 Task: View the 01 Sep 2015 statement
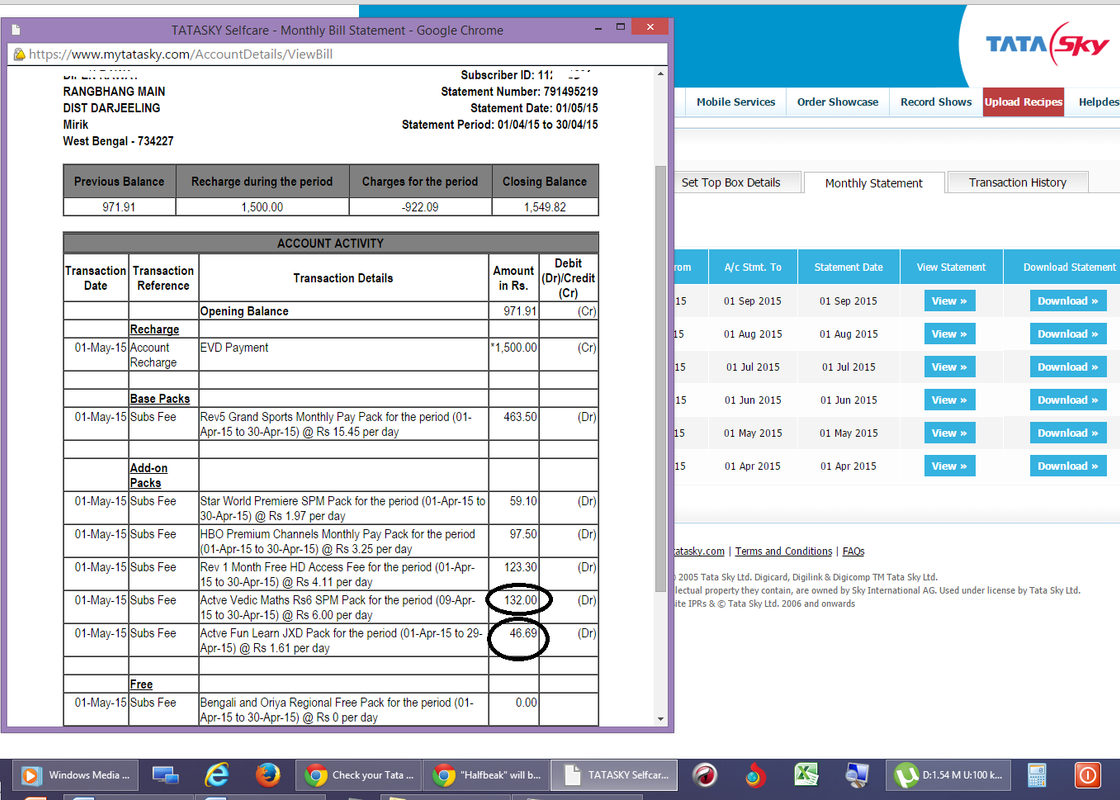pyautogui.click(x=949, y=301)
